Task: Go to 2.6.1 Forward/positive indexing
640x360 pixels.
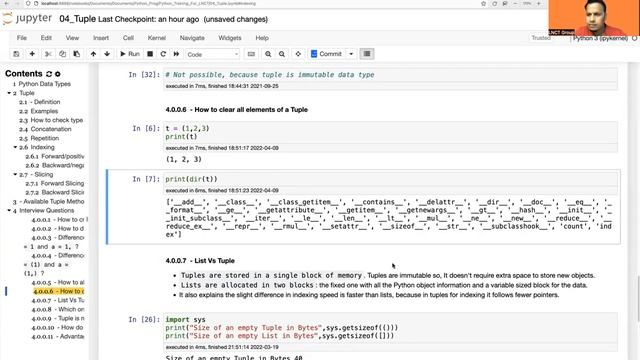Action: (x=55, y=156)
